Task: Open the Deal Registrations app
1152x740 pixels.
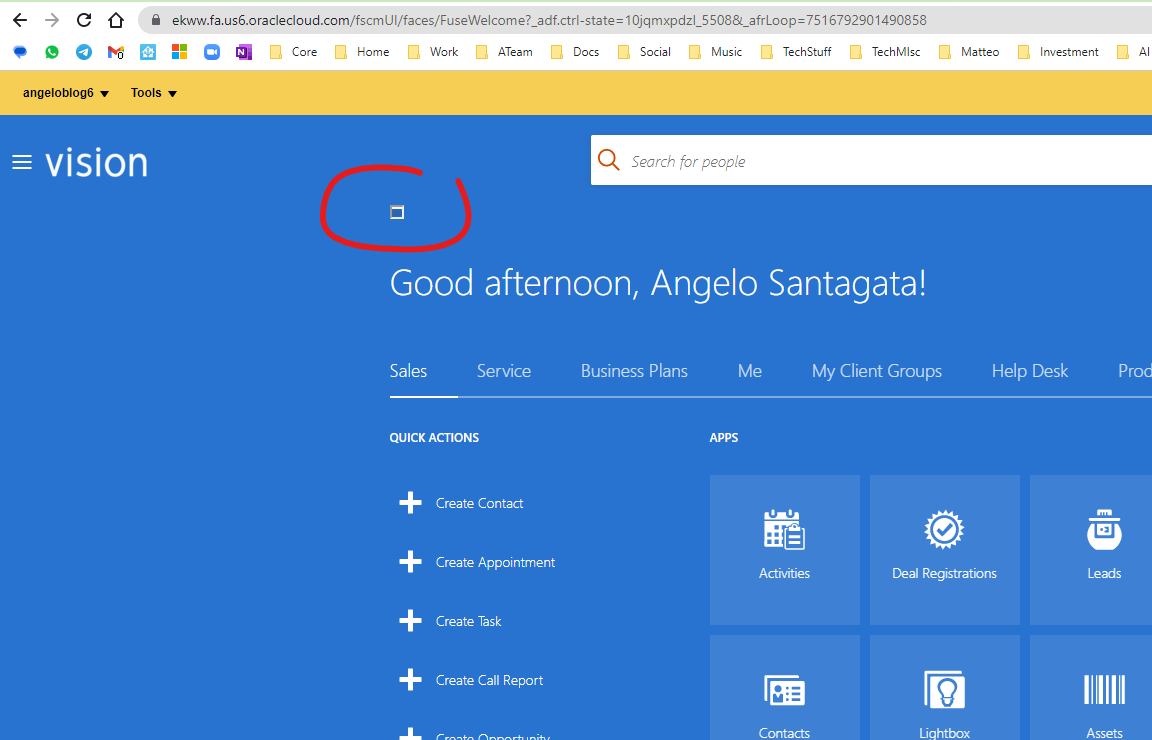Action: point(944,548)
